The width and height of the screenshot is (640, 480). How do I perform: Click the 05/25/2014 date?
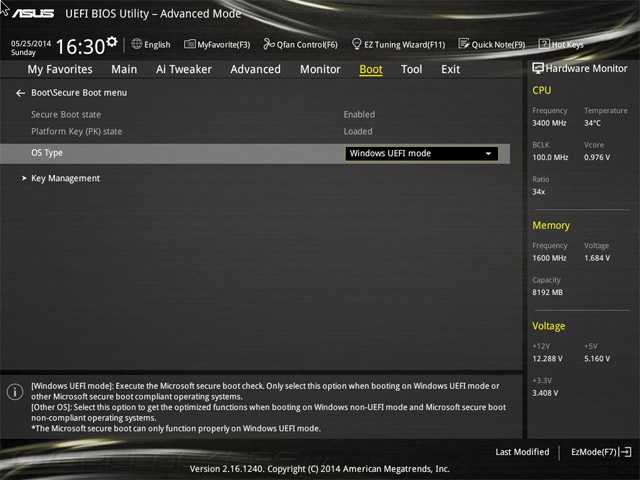(31, 43)
